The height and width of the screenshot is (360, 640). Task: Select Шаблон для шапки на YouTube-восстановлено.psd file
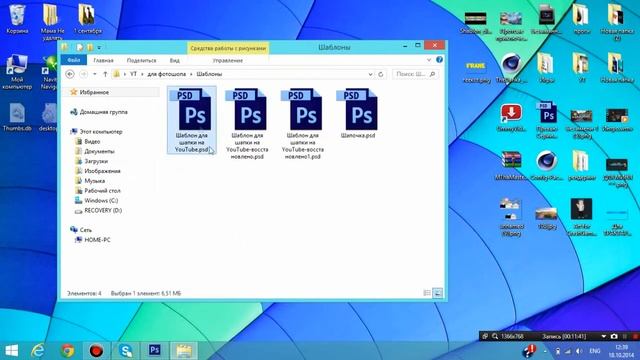(247, 123)
